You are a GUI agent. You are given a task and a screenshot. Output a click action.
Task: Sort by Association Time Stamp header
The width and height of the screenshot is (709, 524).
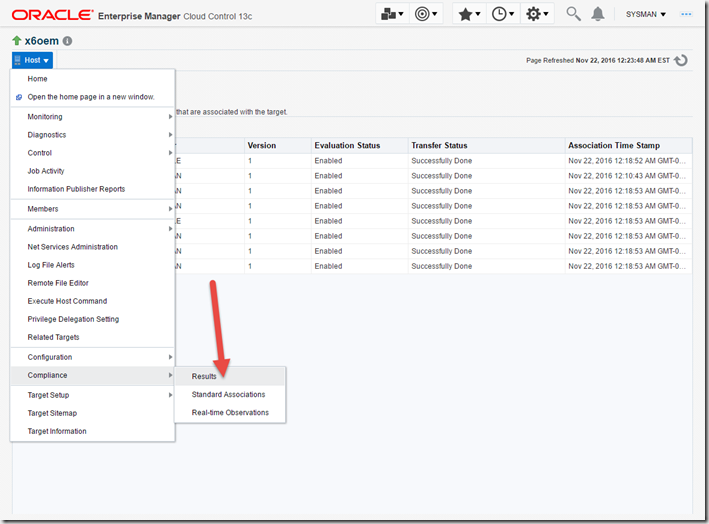coord(629,146)
